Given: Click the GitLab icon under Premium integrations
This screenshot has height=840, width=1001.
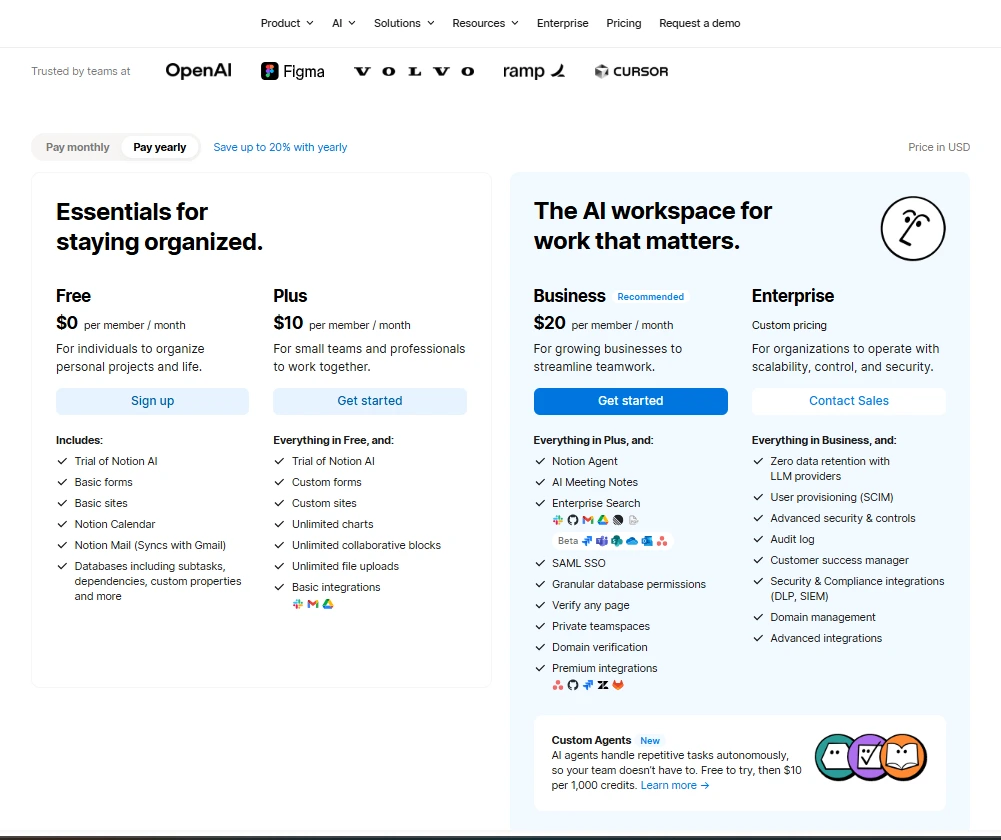Looking at the screenshot, I should (x=618, y=685).
